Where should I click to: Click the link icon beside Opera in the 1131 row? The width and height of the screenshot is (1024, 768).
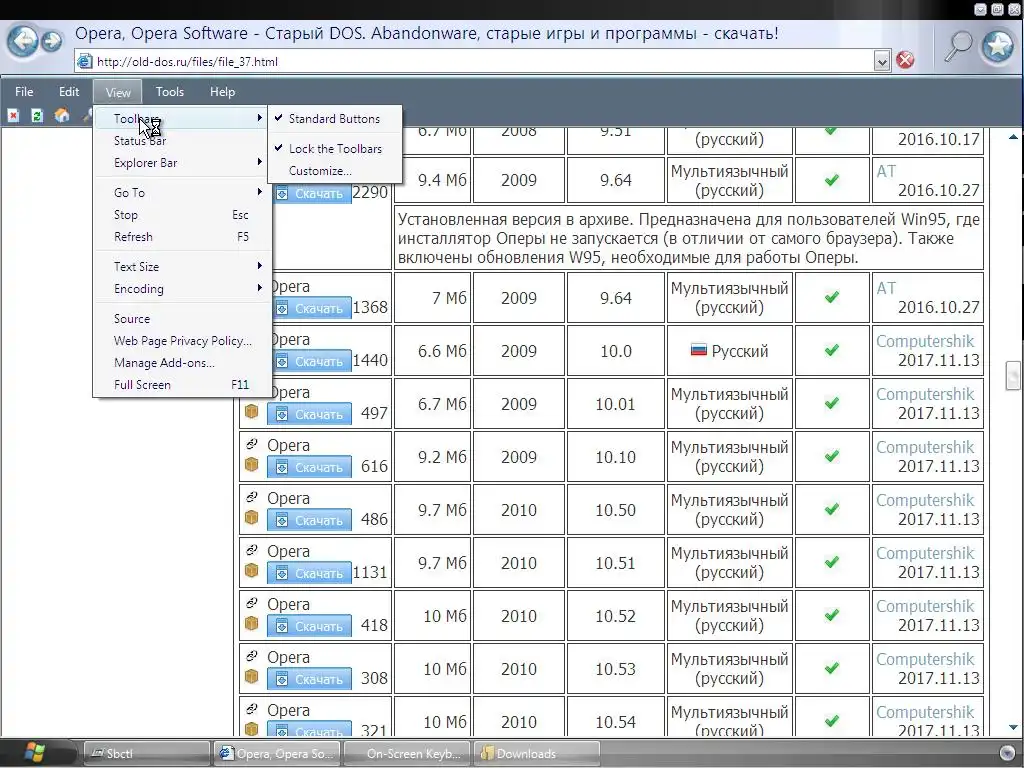pos(251,550)
